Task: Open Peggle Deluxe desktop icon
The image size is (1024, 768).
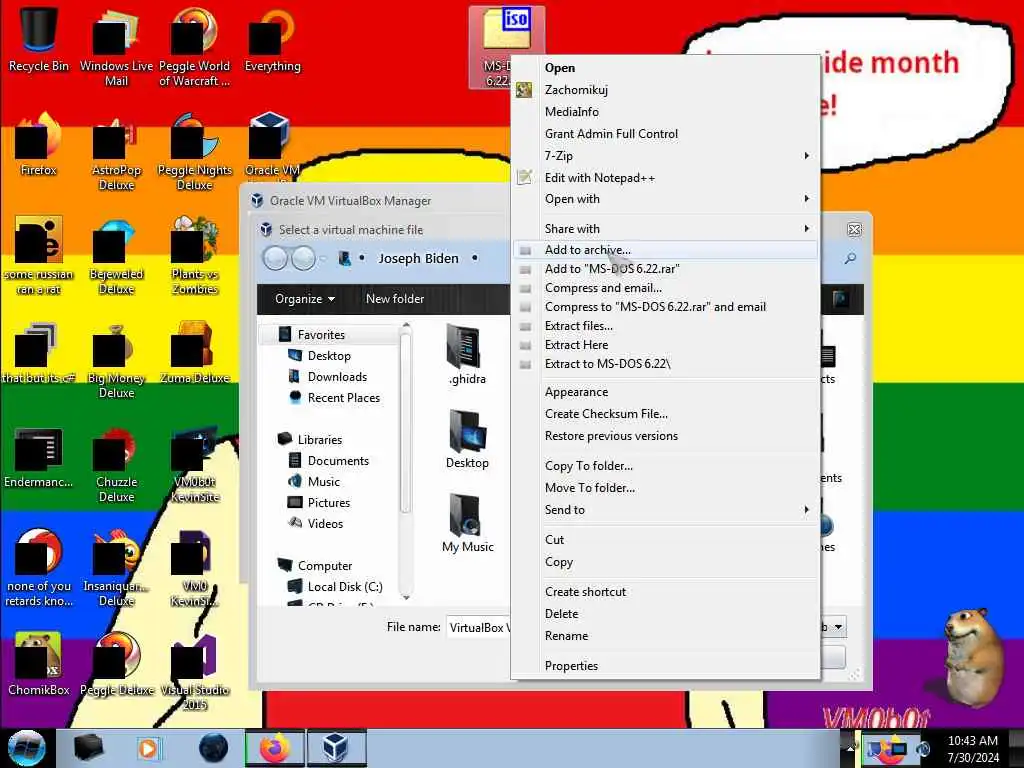Action: [x=116, y=664]
